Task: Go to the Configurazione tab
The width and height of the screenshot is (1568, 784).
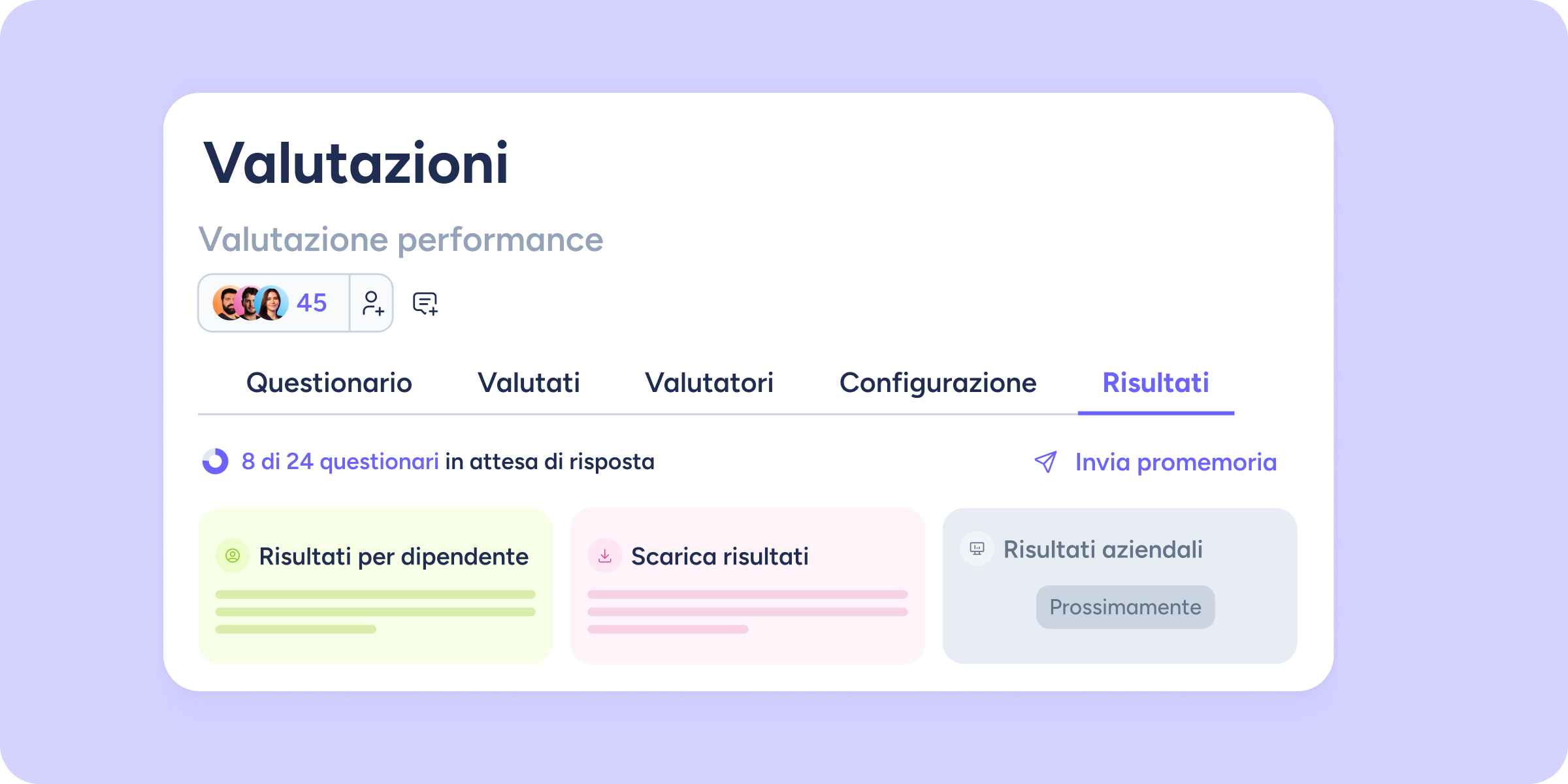Action: coord(938,383)
